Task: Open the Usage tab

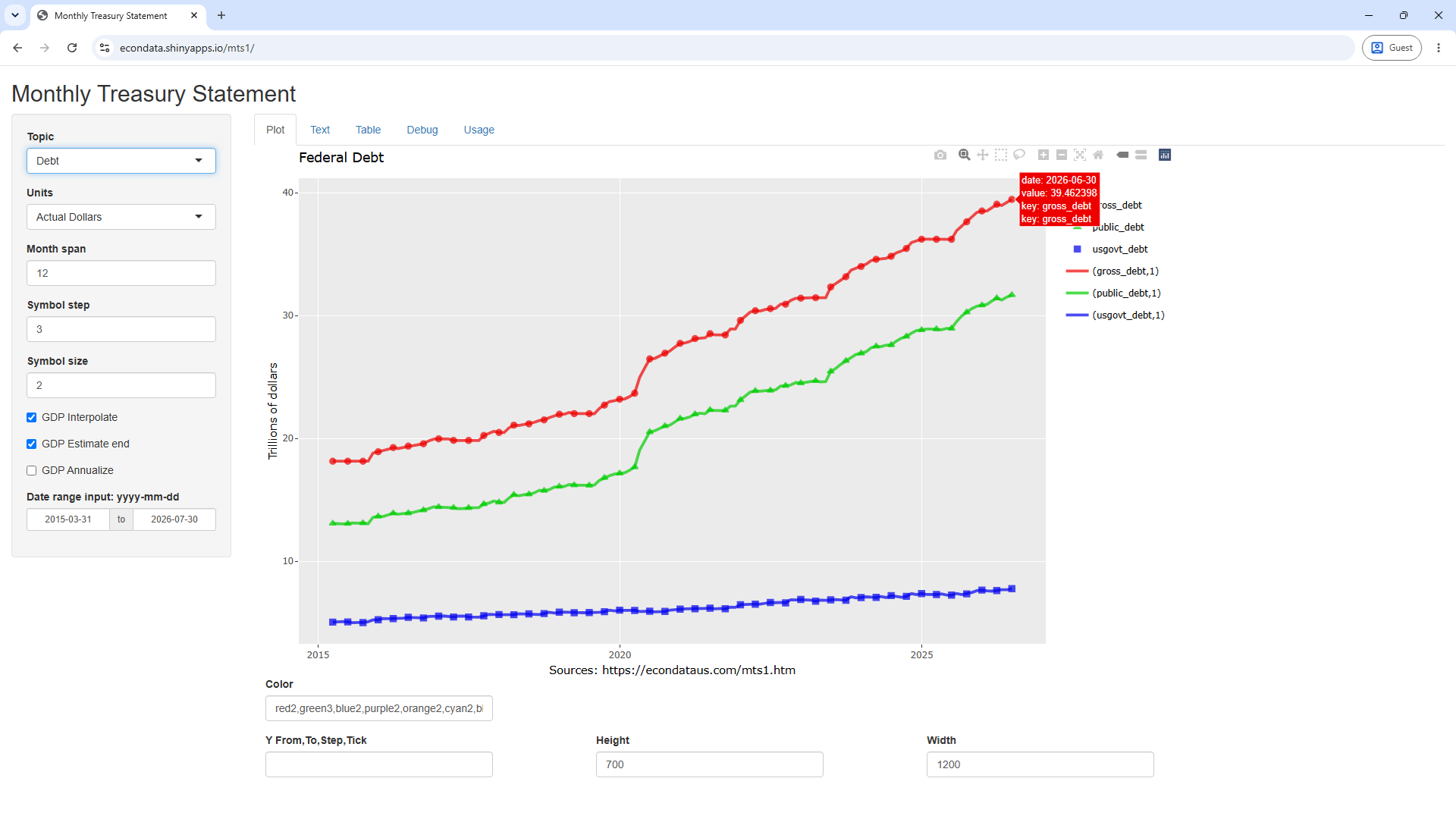Action: pos(479,130)
